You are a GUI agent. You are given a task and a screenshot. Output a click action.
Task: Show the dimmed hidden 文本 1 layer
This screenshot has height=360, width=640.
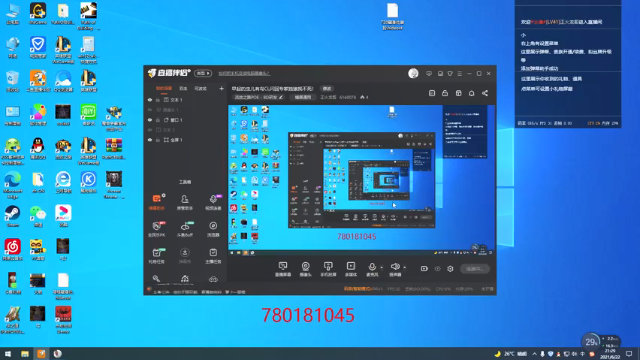pyautogui.click(x=150, y=130)
